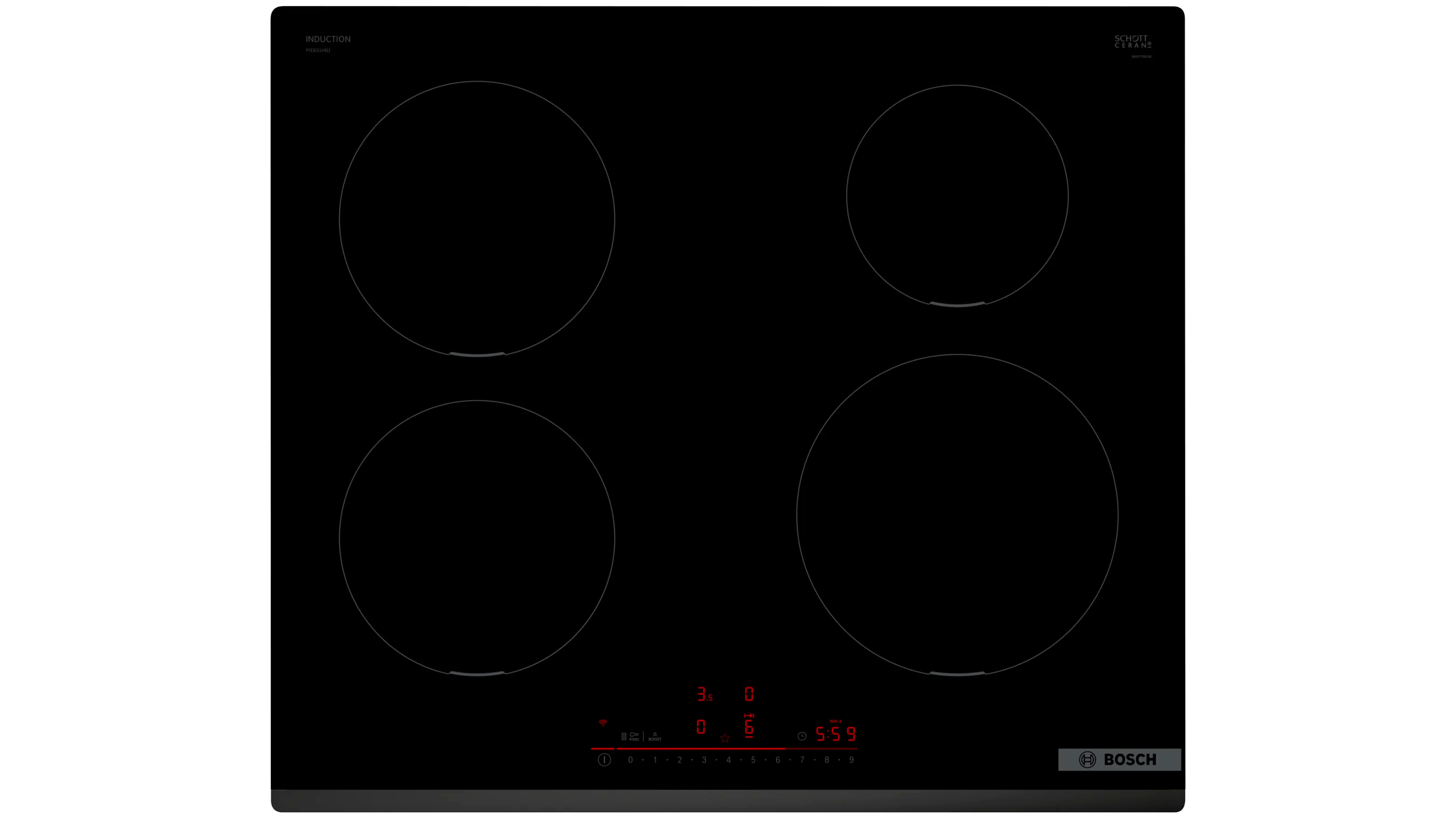Set power level 7 on the scale
1456x819 pixels.
pos(802,760)
